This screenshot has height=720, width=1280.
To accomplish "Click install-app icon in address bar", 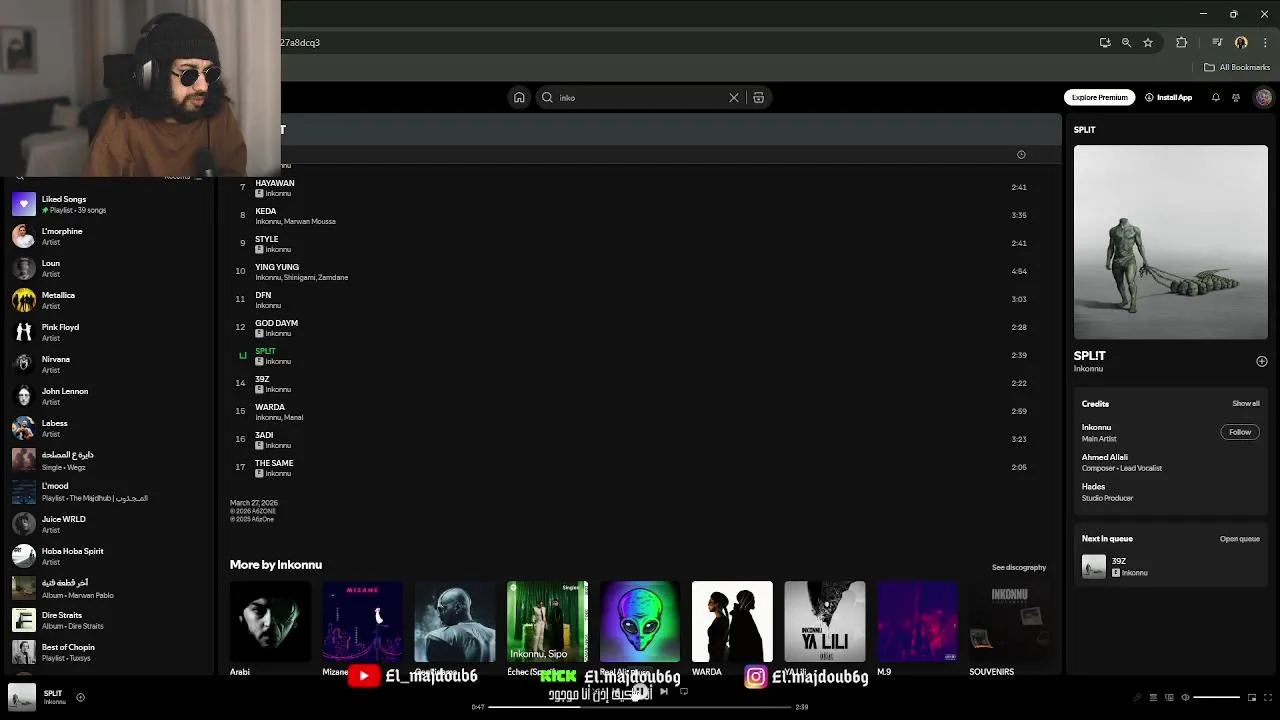I will tap(1104, 42).
